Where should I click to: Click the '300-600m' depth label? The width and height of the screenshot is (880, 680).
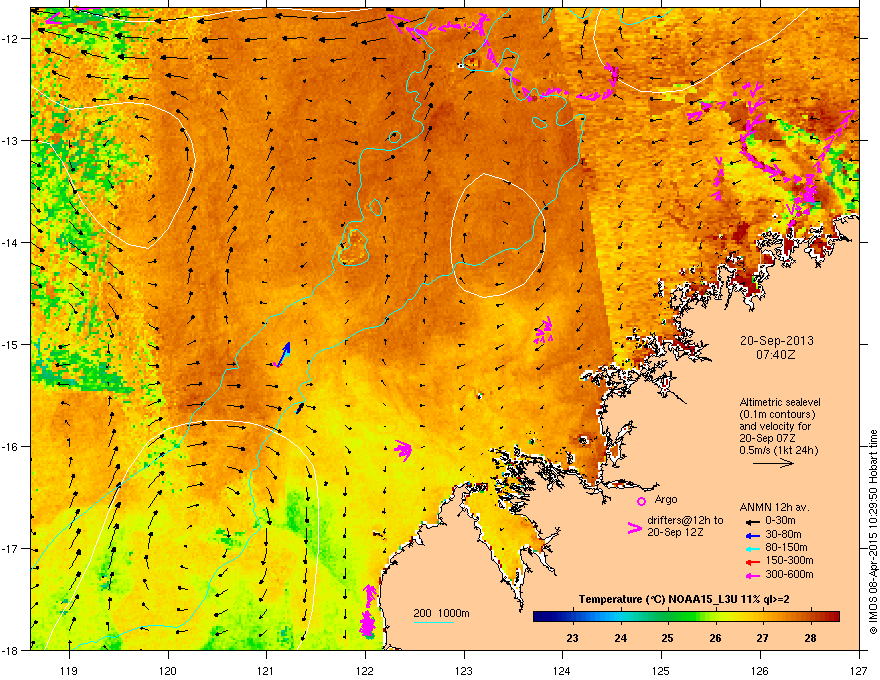click(789, 574)
